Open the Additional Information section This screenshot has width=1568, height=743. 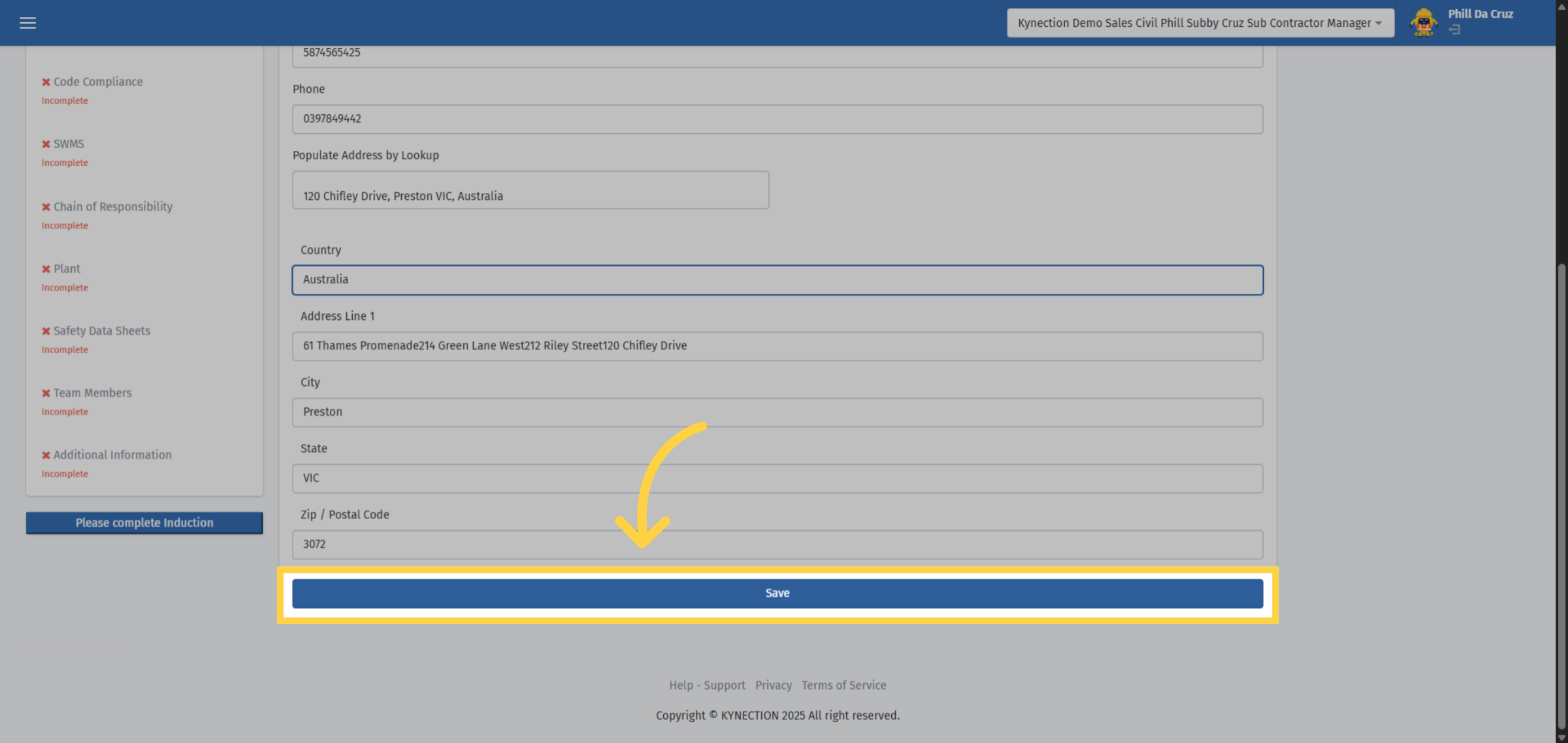coord(112,455)
